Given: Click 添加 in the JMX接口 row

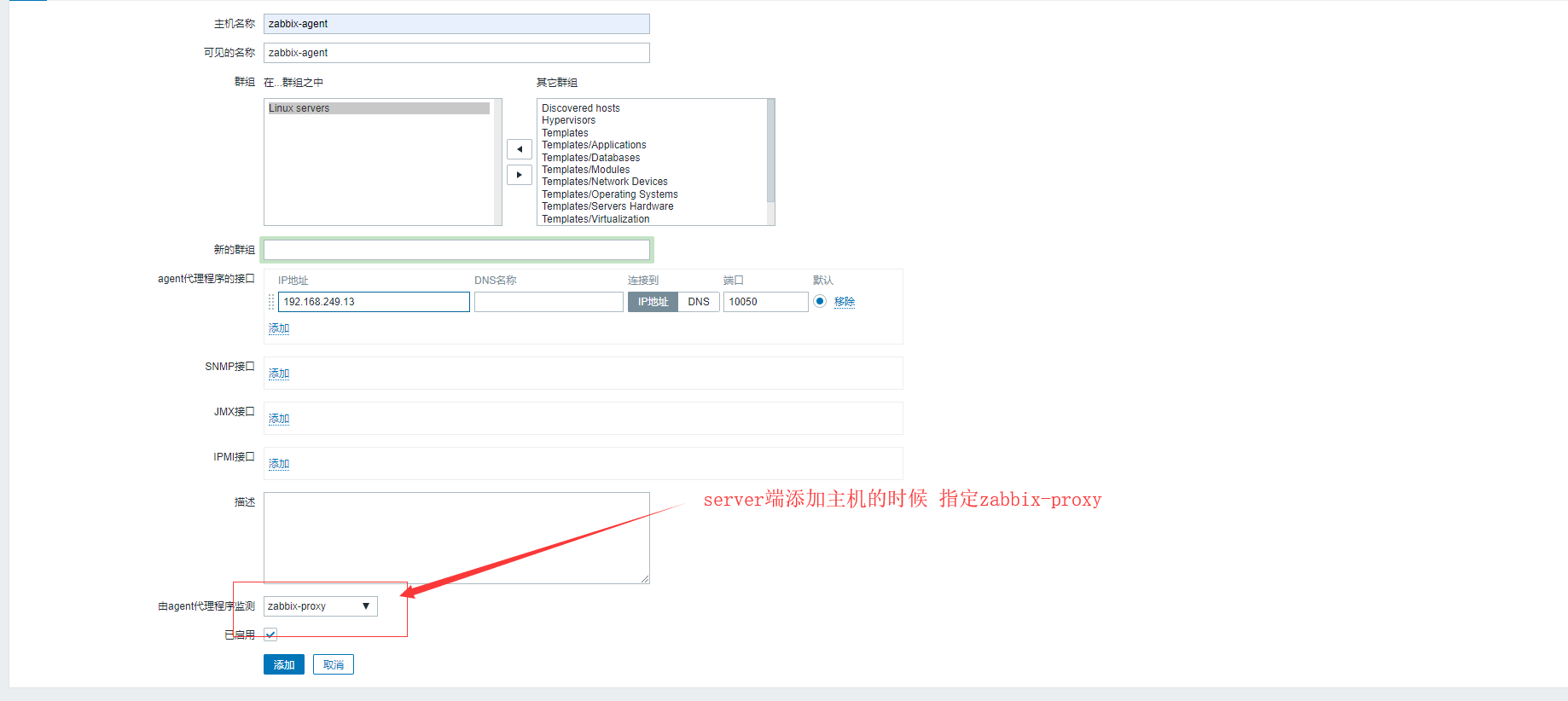Looking at the screenshot, I should pyautogui.click(x=279, y=419).
